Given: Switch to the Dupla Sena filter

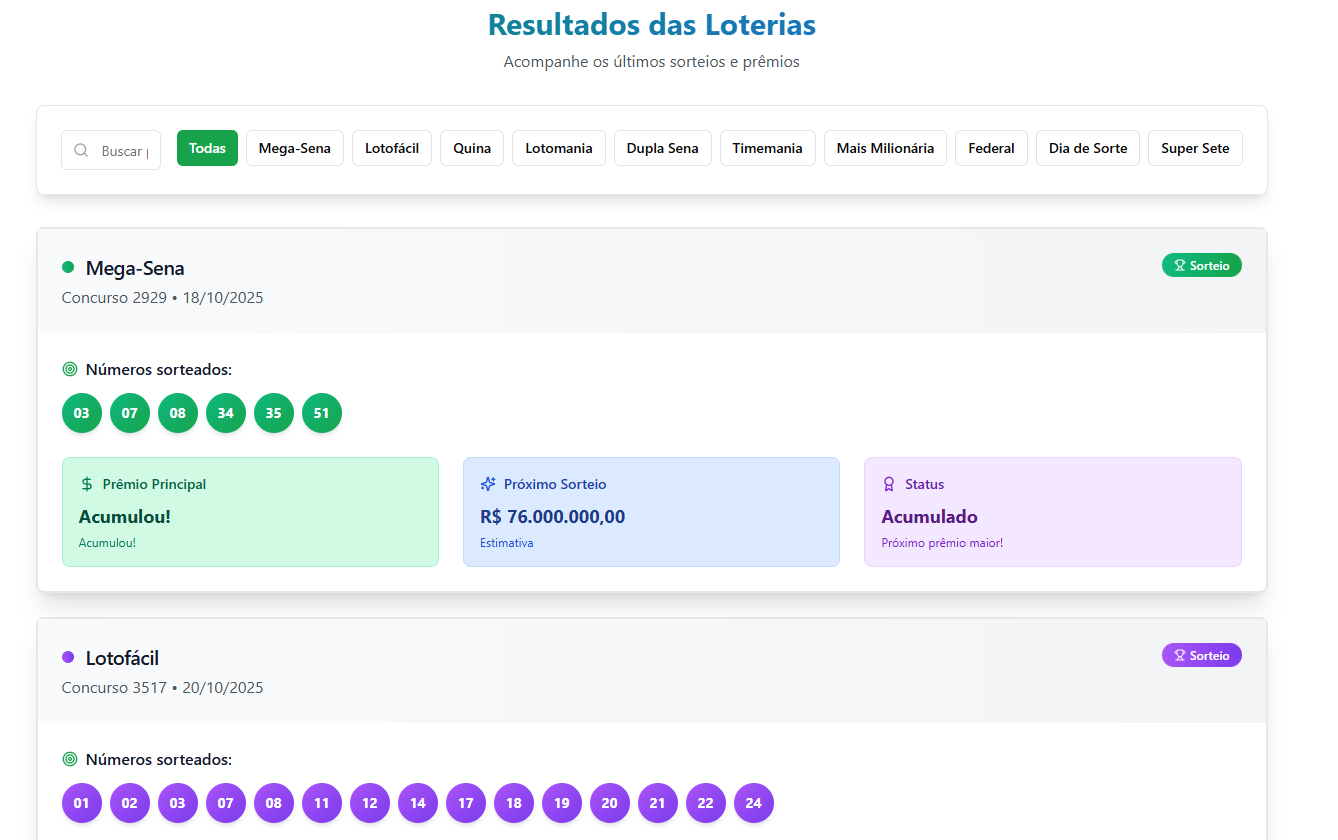Looking at the screenshot, I should click(663, 148).
